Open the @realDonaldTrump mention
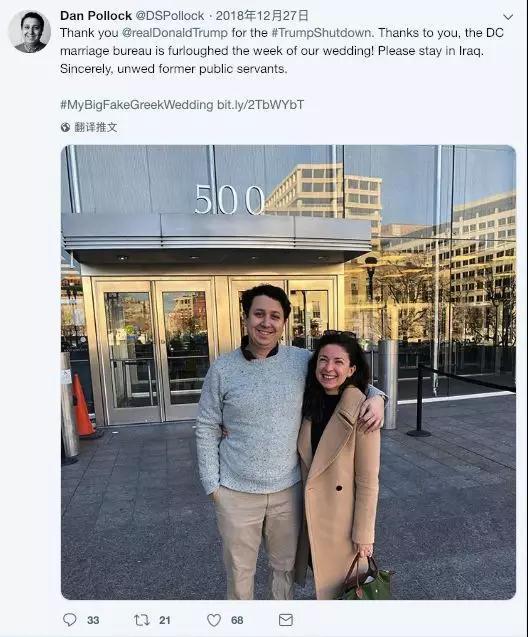This screenshot has height=637, width=528. coord(175,33)
